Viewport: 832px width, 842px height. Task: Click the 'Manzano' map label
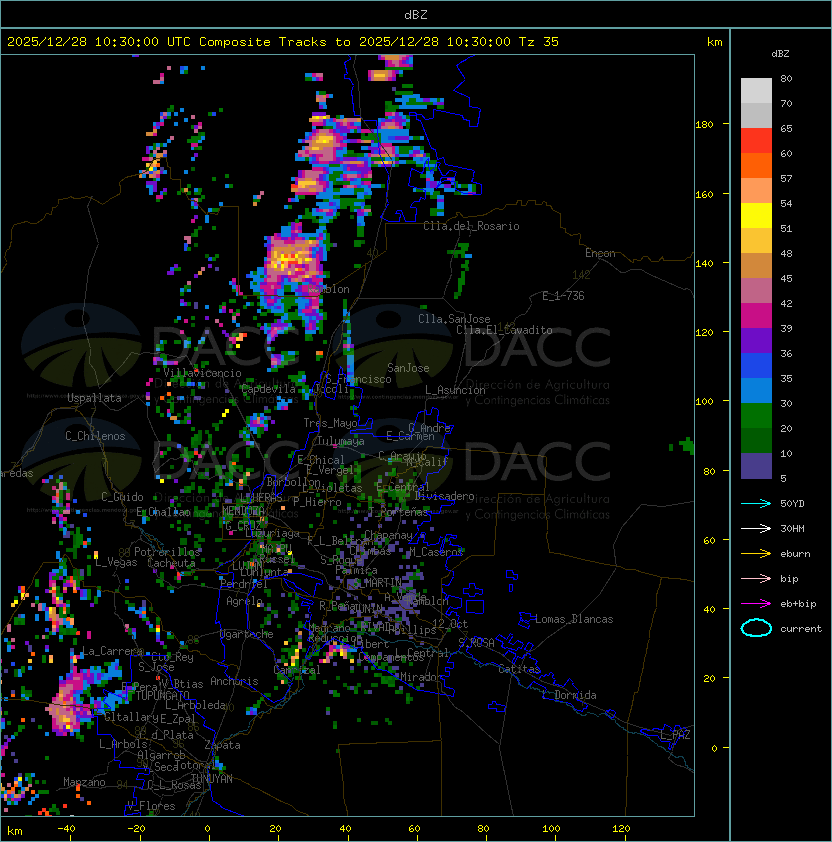[84, 782]
